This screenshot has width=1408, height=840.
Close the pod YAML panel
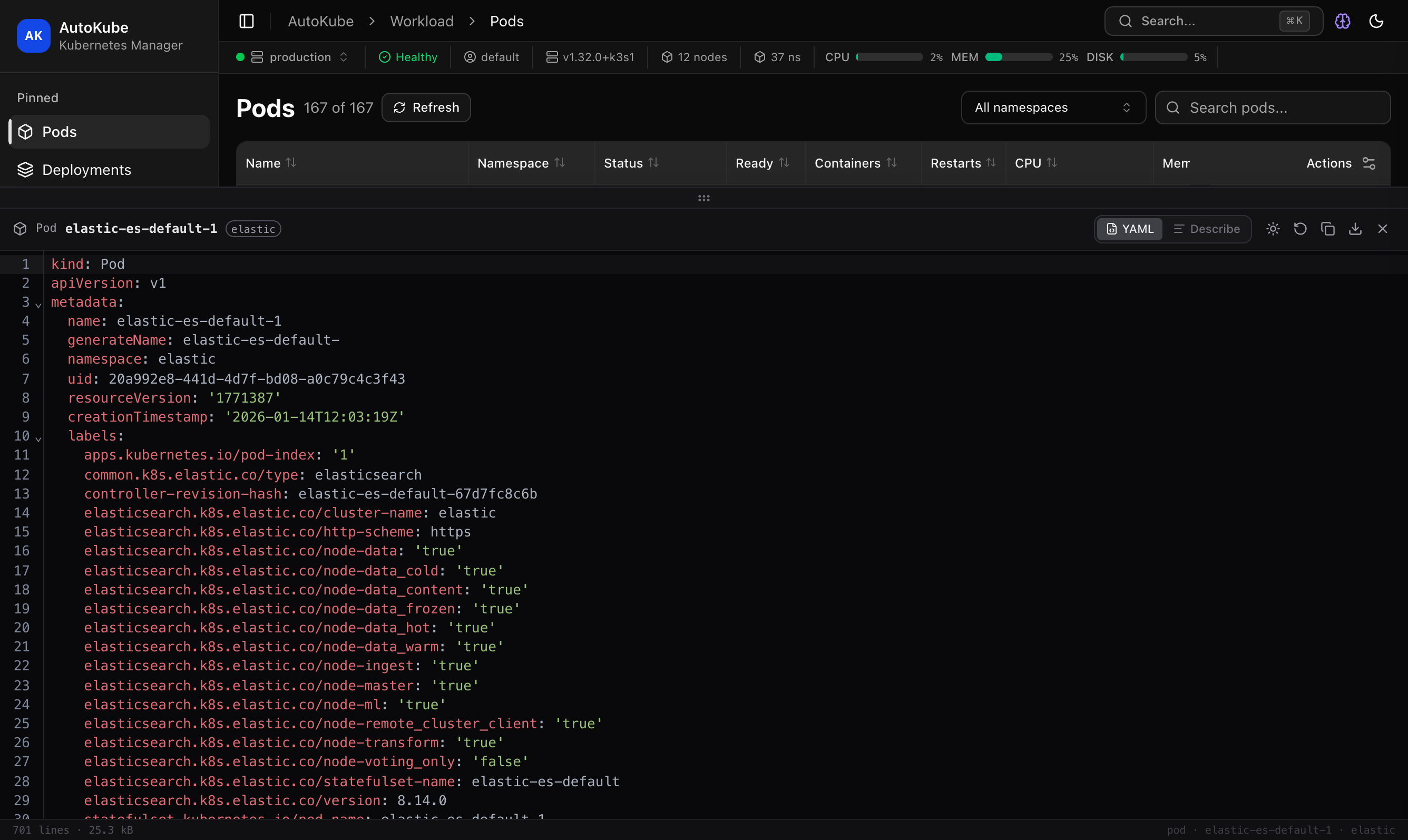coord(1383,229)
